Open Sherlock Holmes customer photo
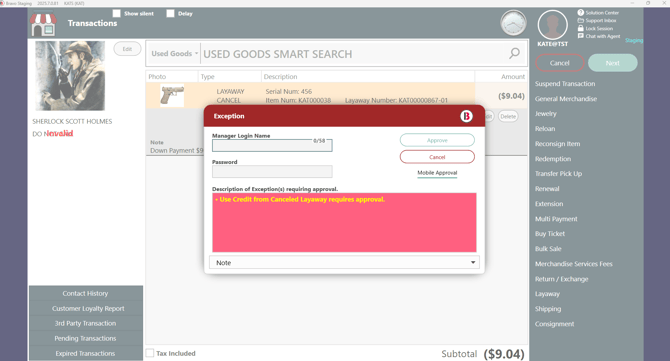Screen dimensions: 670x361 pyautogui.click(x=70, y=76)
